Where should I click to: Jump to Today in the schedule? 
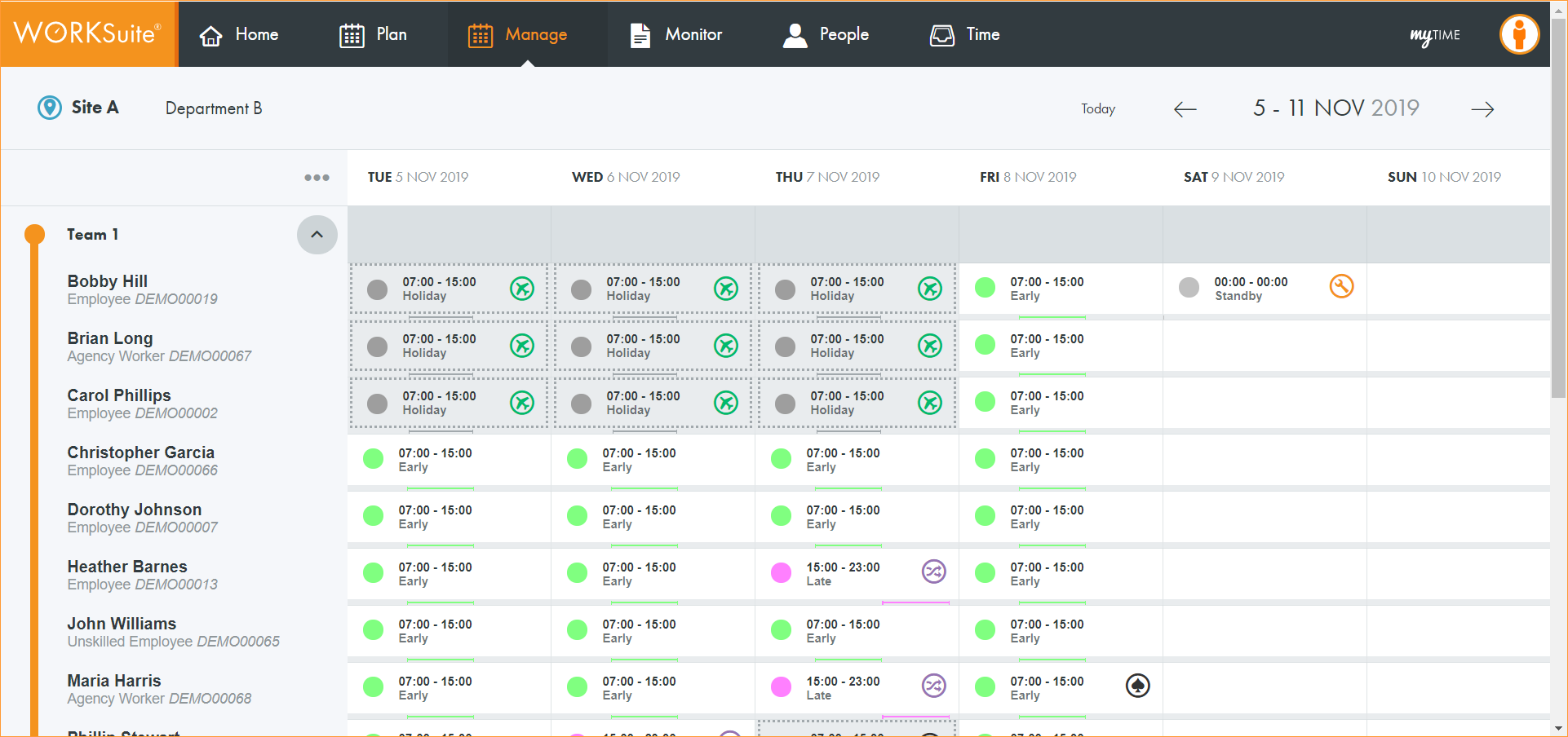point(1097,109)
